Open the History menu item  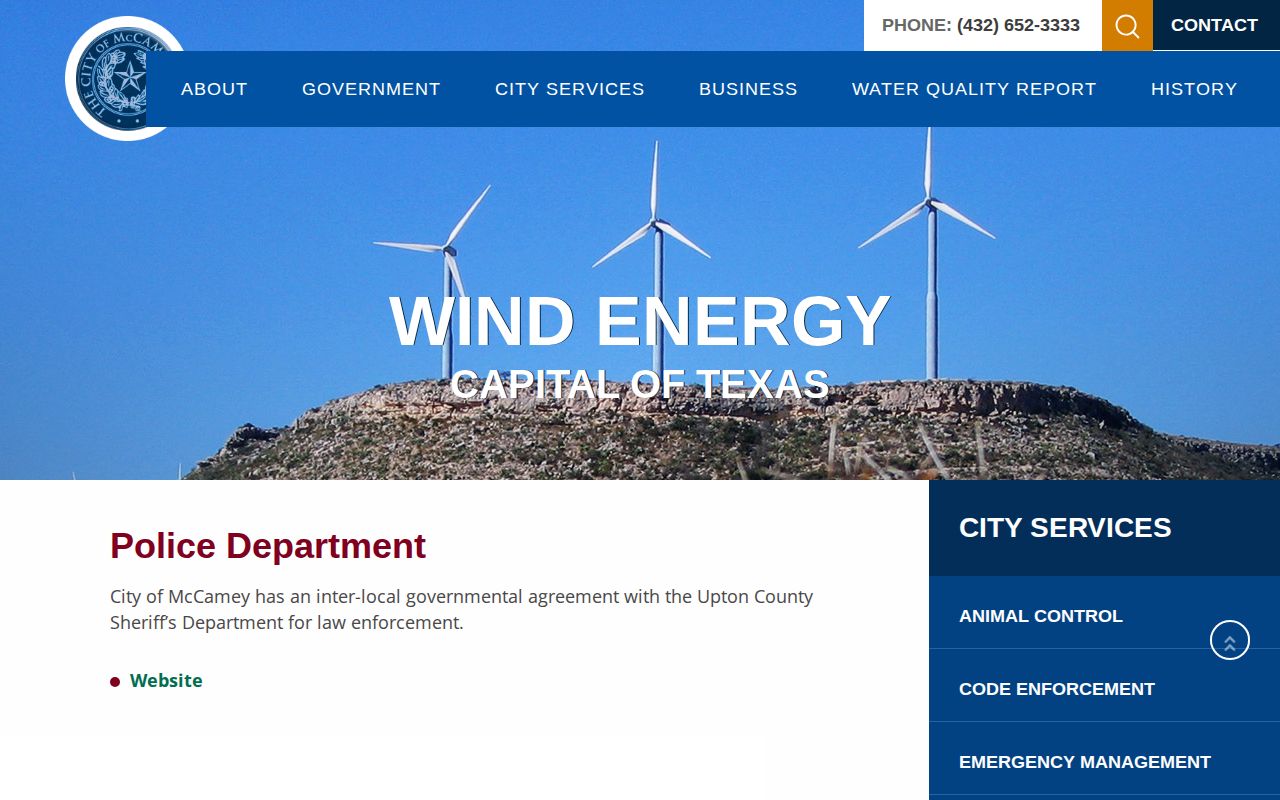[x=1194, y=89]
